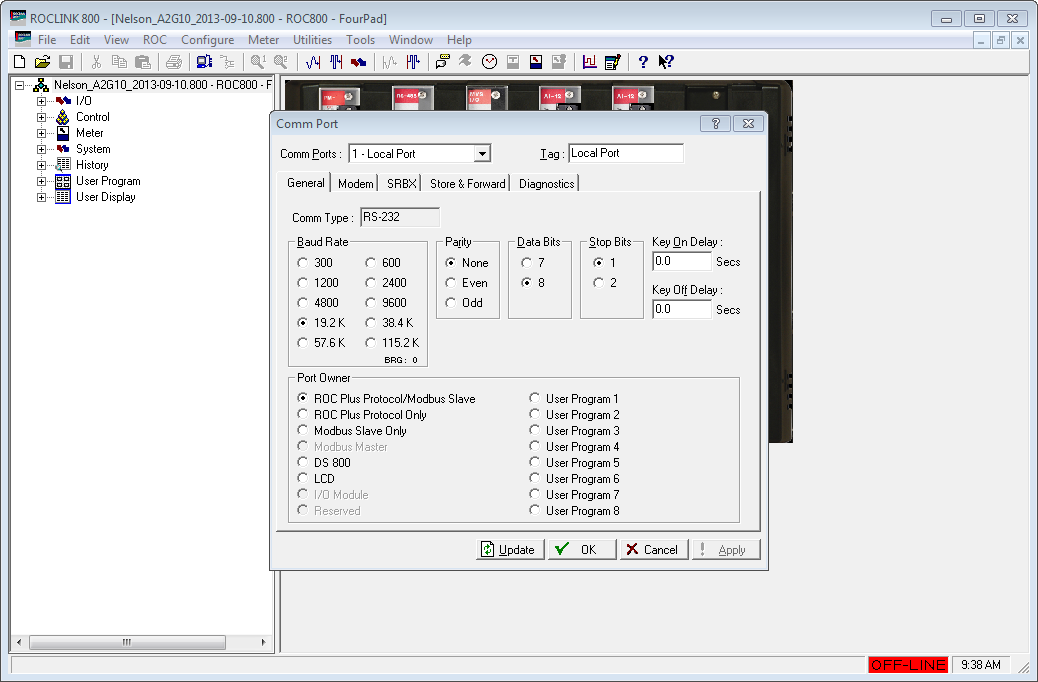Switch to the SRBX tab
This screenshot has height=682, width=1038.
coord(402,184)
